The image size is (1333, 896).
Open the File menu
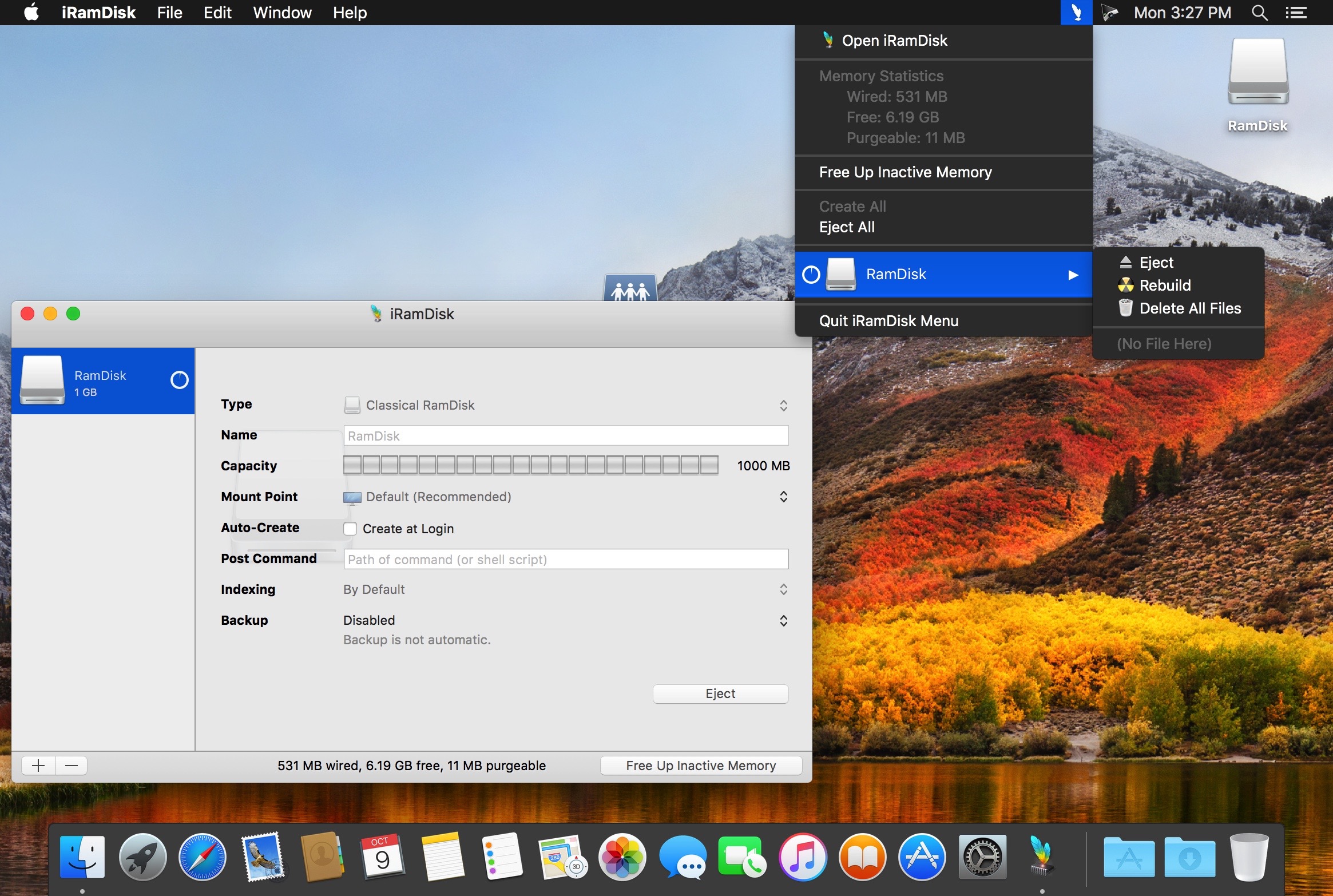tap(169, 13)
